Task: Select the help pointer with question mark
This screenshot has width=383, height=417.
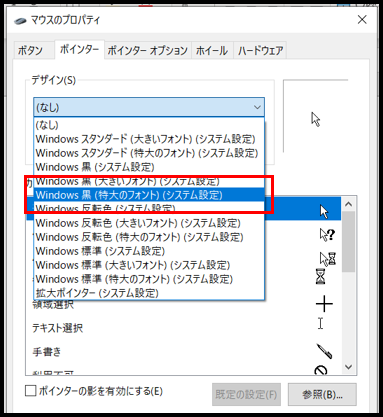Action: (x=327, y=235)
